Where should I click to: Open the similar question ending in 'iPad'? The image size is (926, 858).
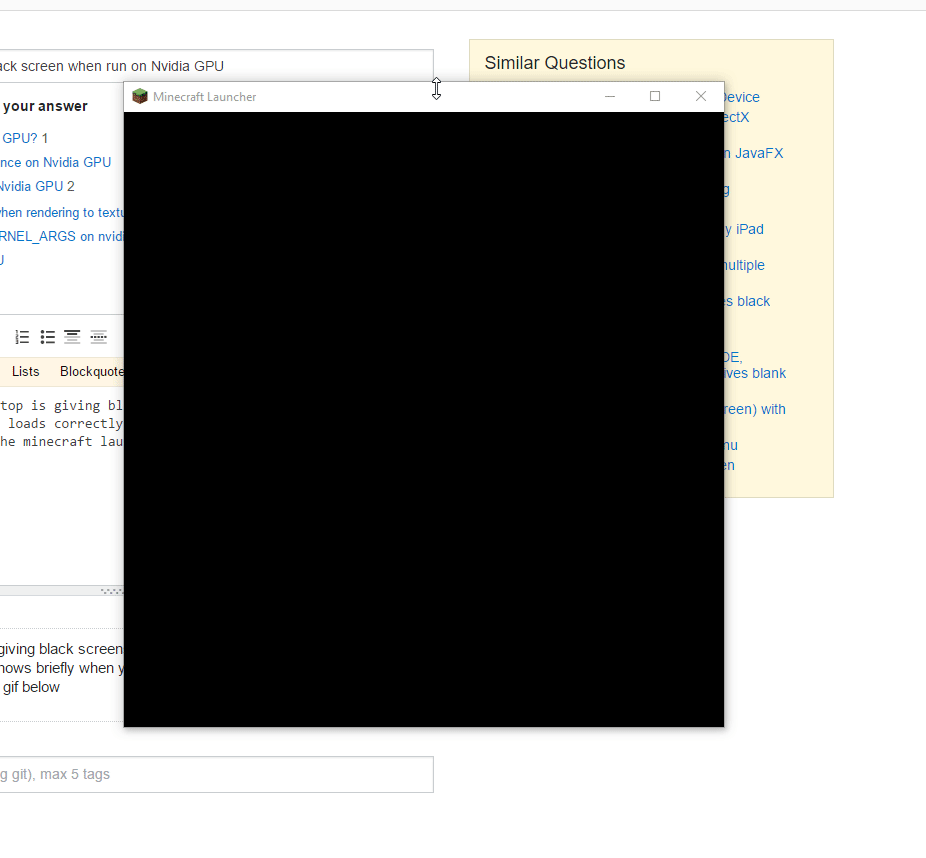point(744,229)
